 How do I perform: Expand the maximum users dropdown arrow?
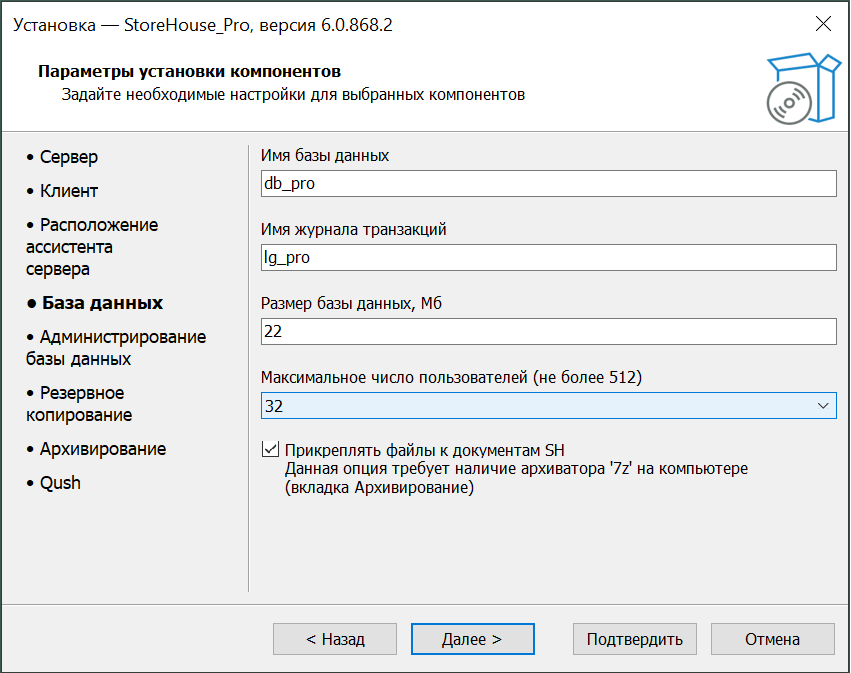tap(823, 406)
